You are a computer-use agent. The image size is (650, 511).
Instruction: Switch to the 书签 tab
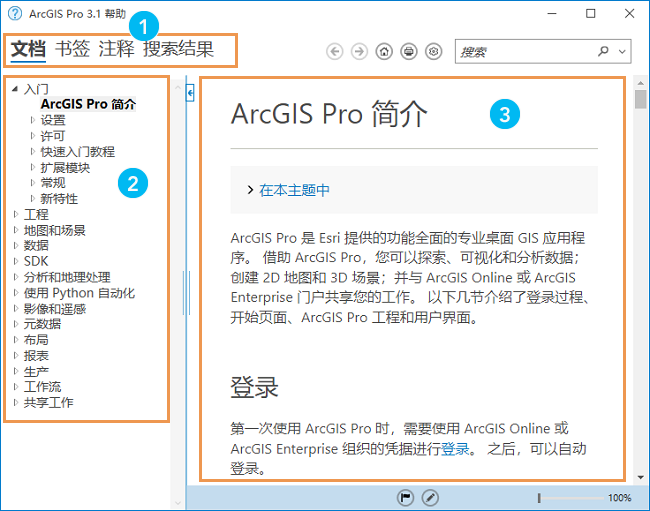point(72,49)
